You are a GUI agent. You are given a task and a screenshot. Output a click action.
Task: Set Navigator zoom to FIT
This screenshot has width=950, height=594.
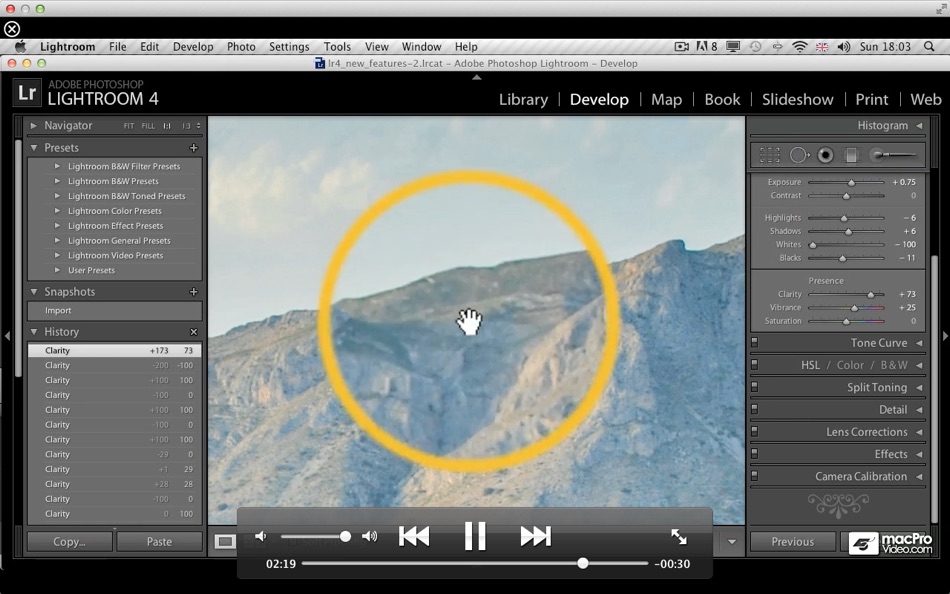click(x=128, y=126)
